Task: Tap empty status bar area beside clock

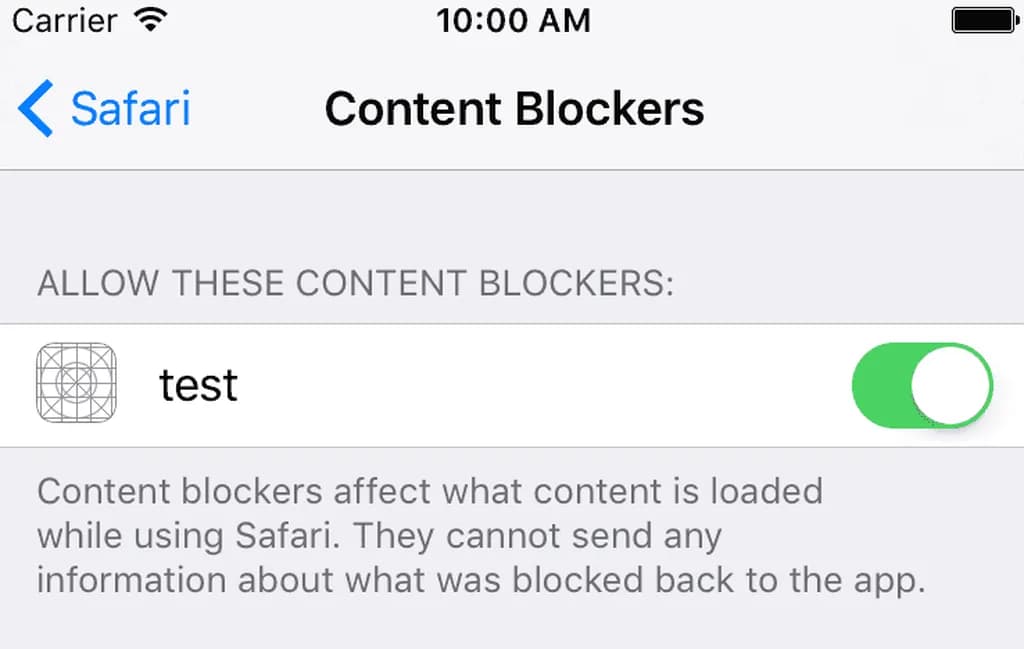Action: [771, 20]
